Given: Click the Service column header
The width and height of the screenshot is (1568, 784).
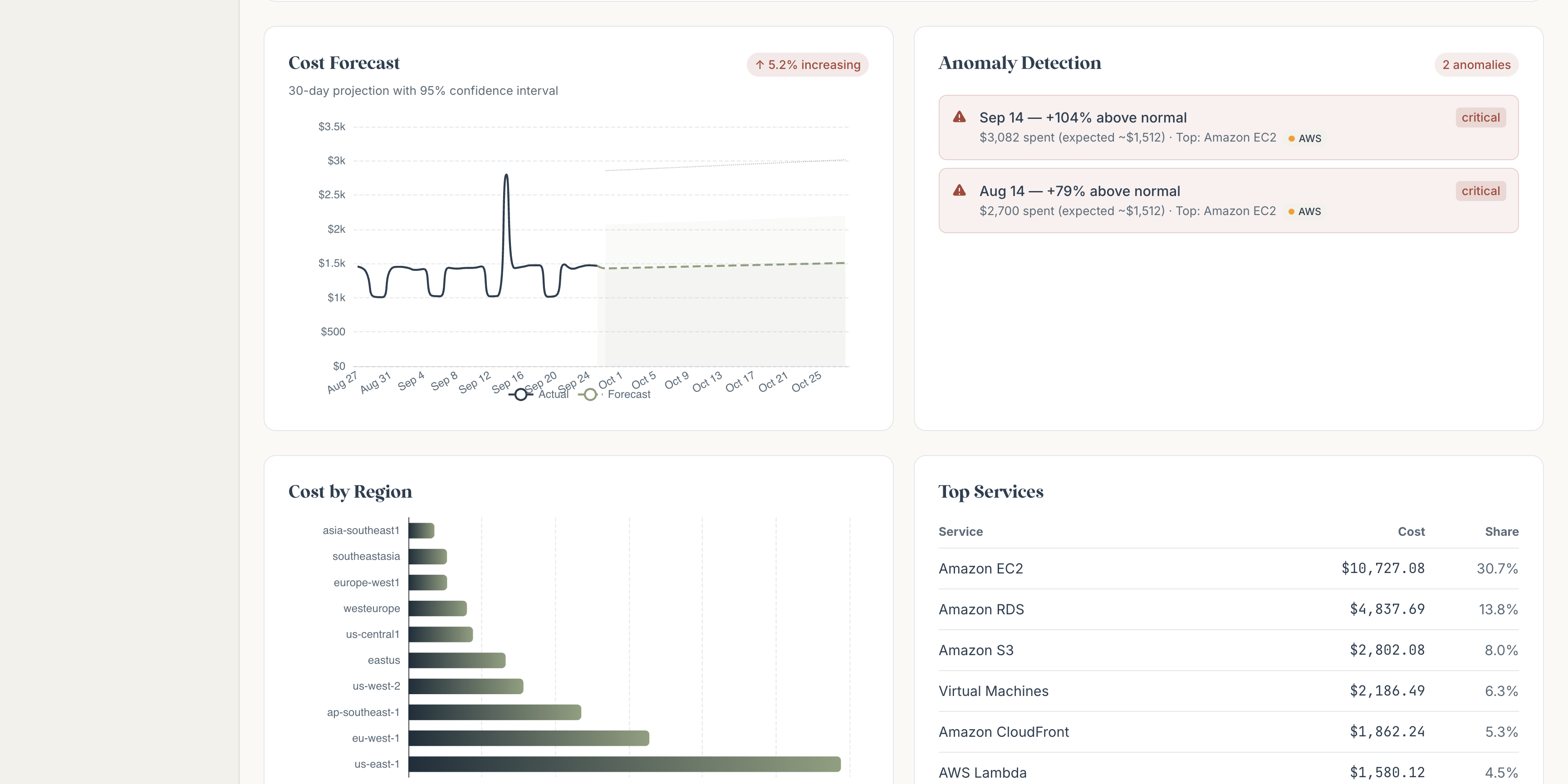Looking at the screenshot, I should click(x=960, y=531).
